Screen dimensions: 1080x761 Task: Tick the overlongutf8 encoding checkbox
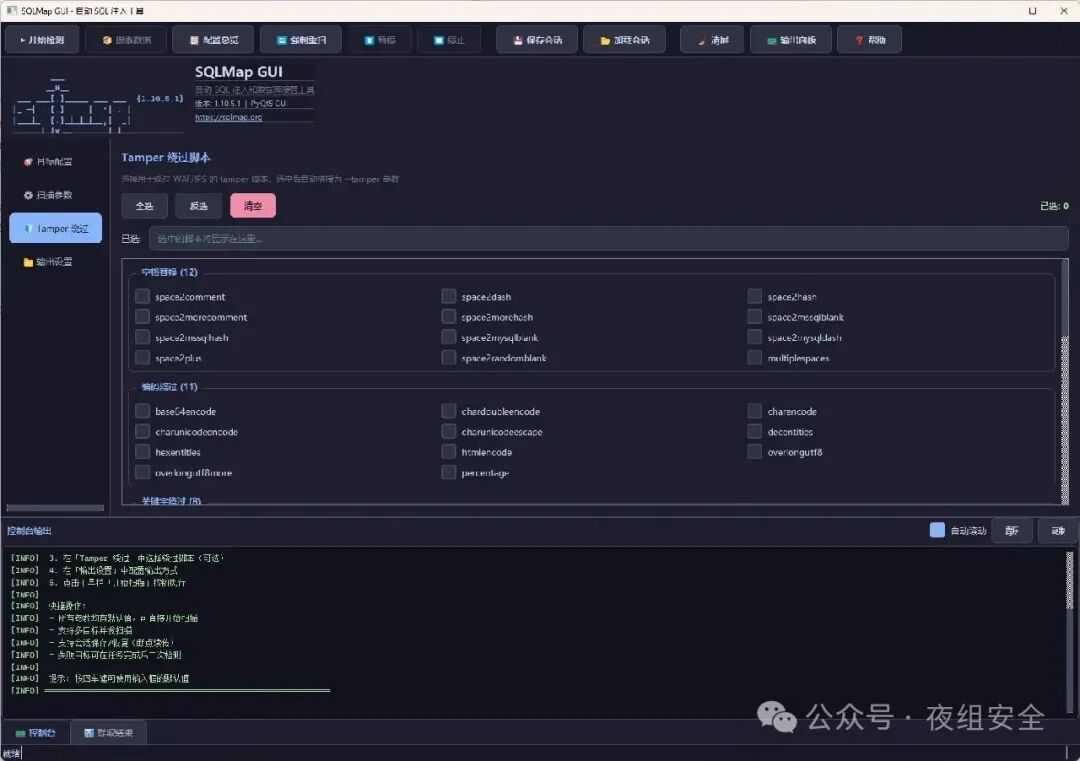pyautogui.click(x=755, y=452)
